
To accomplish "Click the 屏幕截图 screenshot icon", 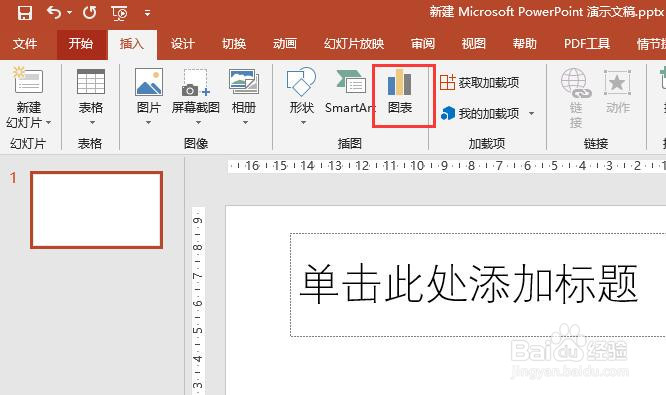I will 195,82.
